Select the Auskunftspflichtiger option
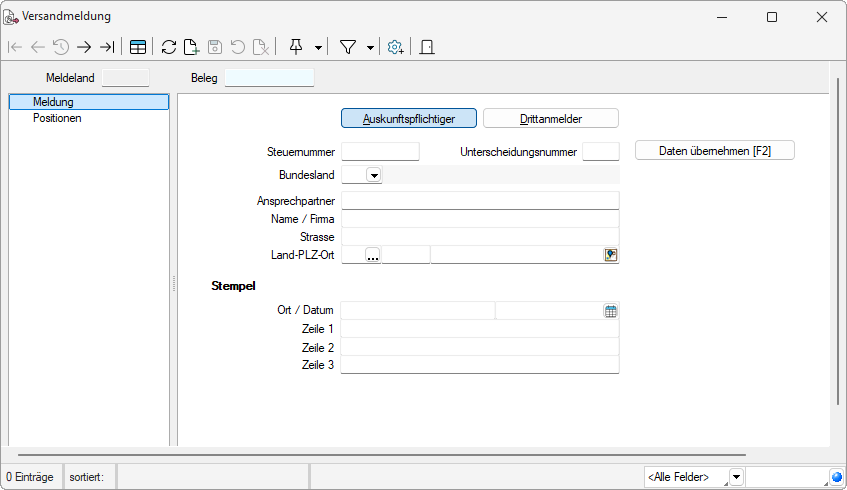This screenshot has width=847, height=490. (x=409, y=118)
